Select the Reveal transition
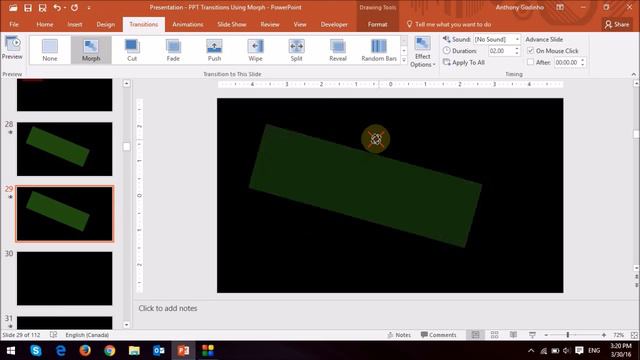 pyautogui.click(x=338, y=50)
